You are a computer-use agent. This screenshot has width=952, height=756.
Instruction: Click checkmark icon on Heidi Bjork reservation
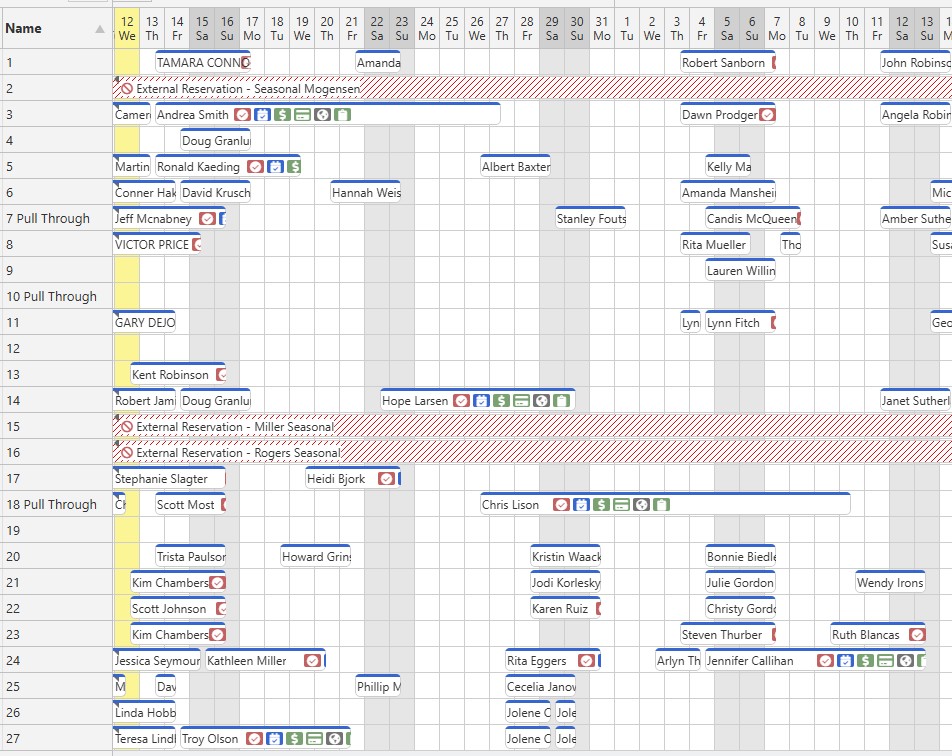point(386,478)
